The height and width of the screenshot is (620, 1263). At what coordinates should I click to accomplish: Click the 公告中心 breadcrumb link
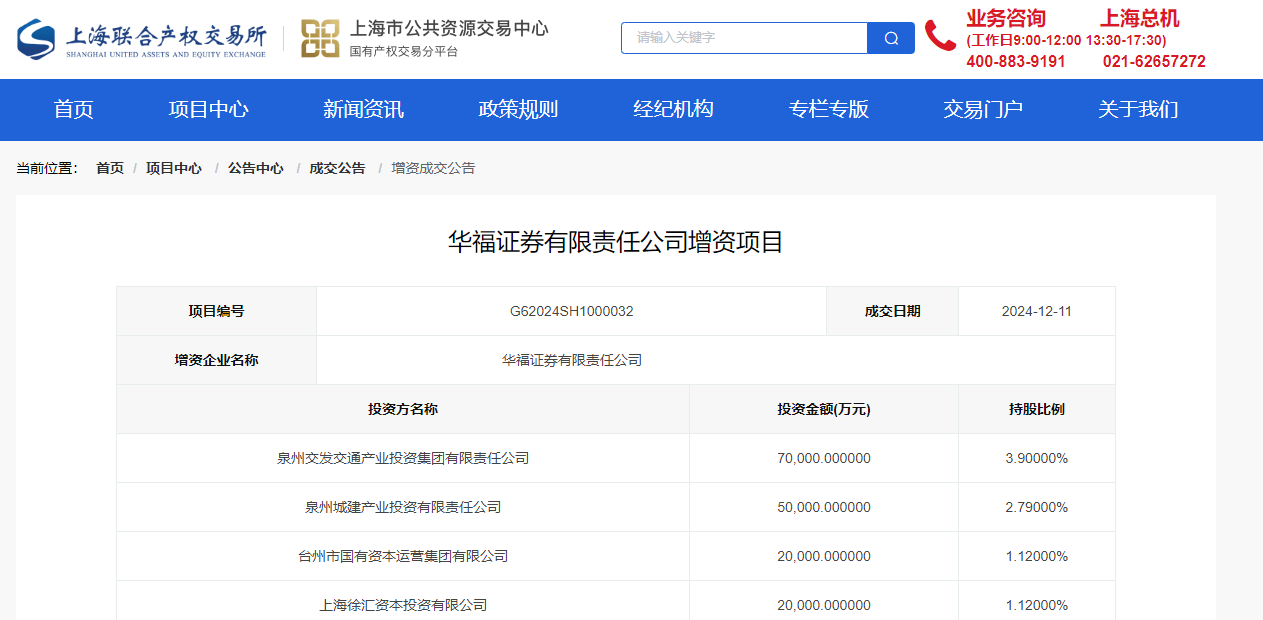point(256,168)
